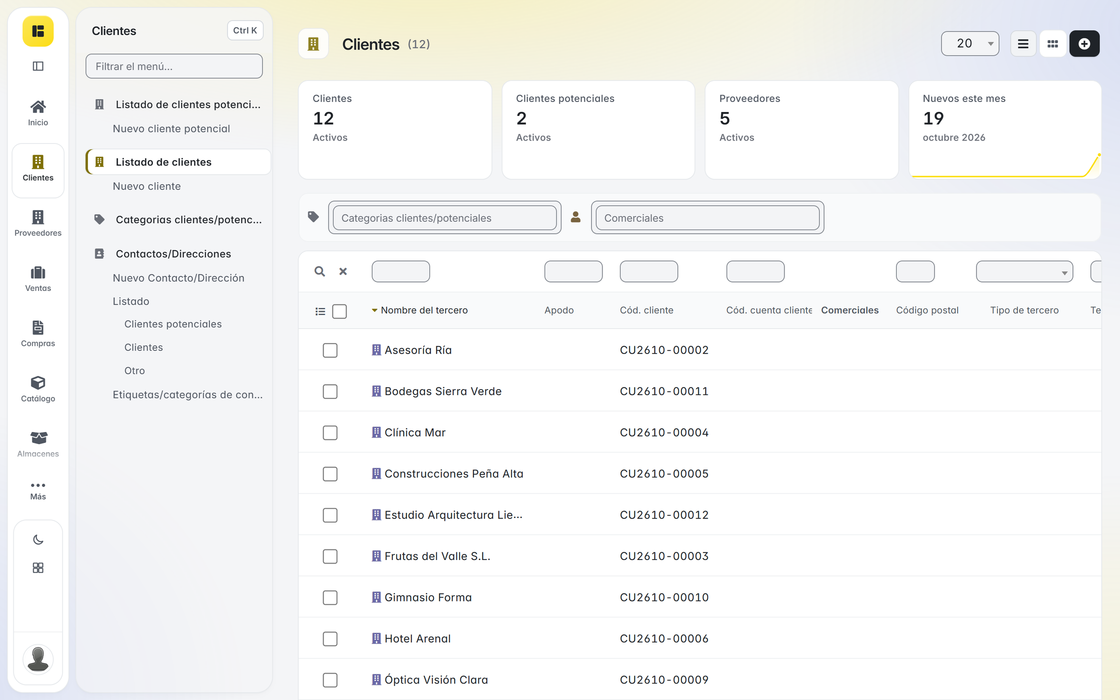Open Contactos/Direcciones menu entry
The height and width of the screenshot is (700, 1120).
(174, 254)
